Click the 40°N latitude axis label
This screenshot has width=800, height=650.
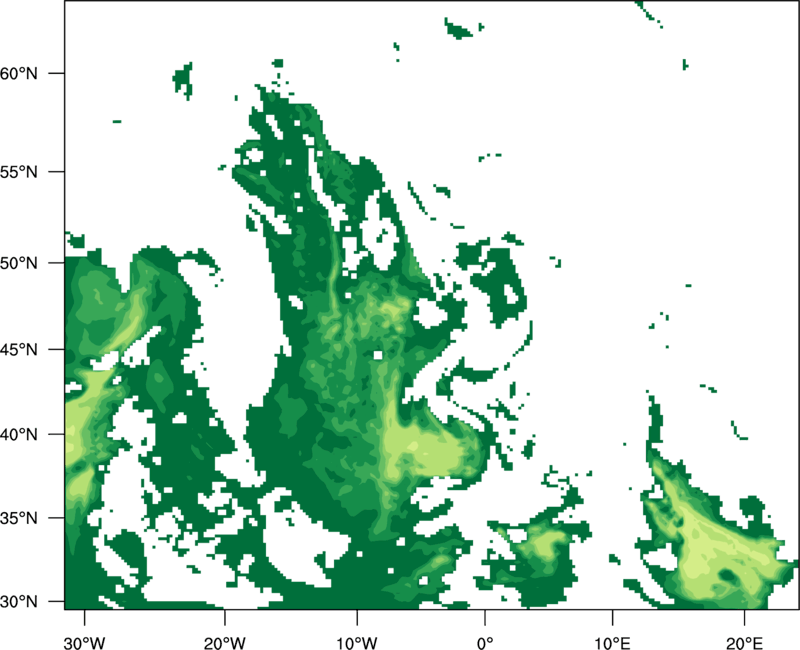click(19, 435)
